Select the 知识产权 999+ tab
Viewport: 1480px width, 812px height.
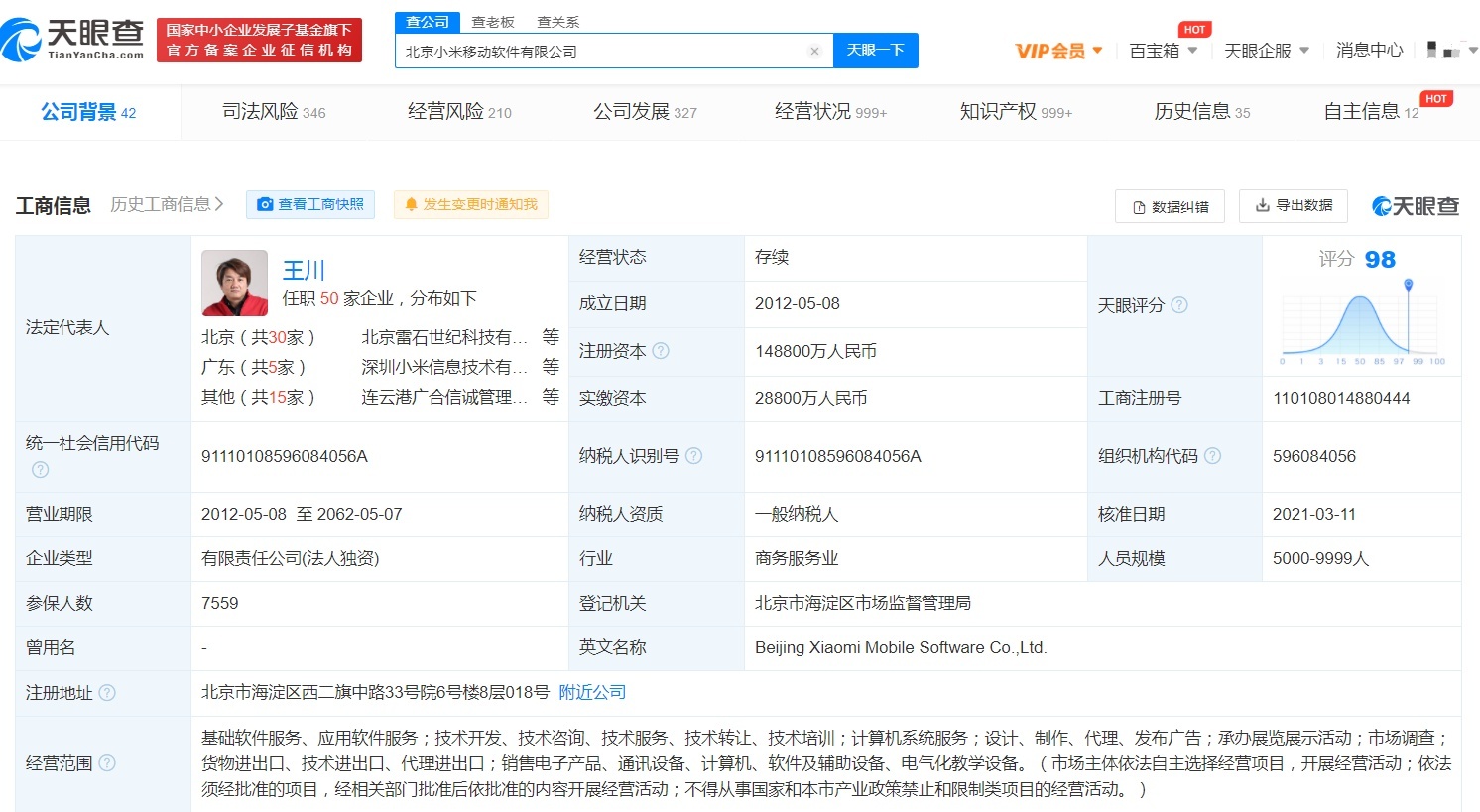tap(1016, 112)
